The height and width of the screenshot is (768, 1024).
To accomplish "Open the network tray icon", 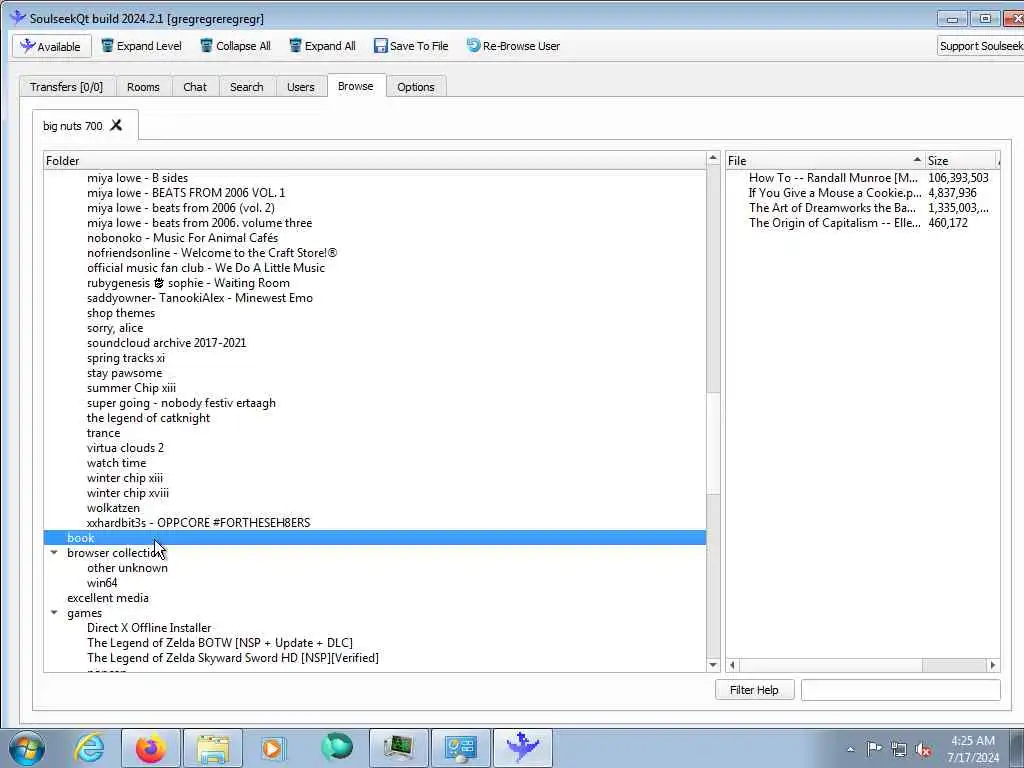I will click(899, 749).
